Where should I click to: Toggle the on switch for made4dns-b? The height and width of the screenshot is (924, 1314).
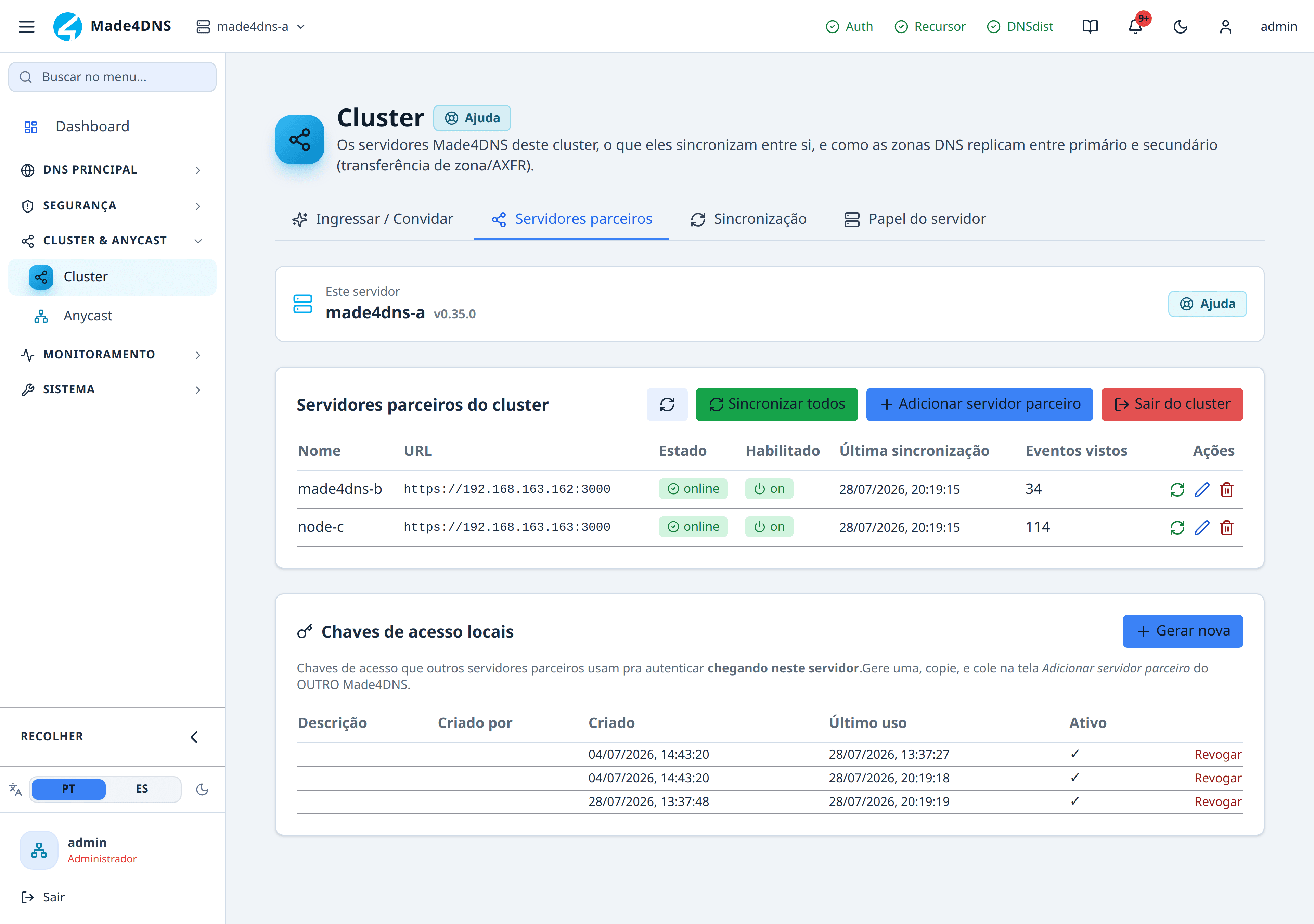coord(769,489)
